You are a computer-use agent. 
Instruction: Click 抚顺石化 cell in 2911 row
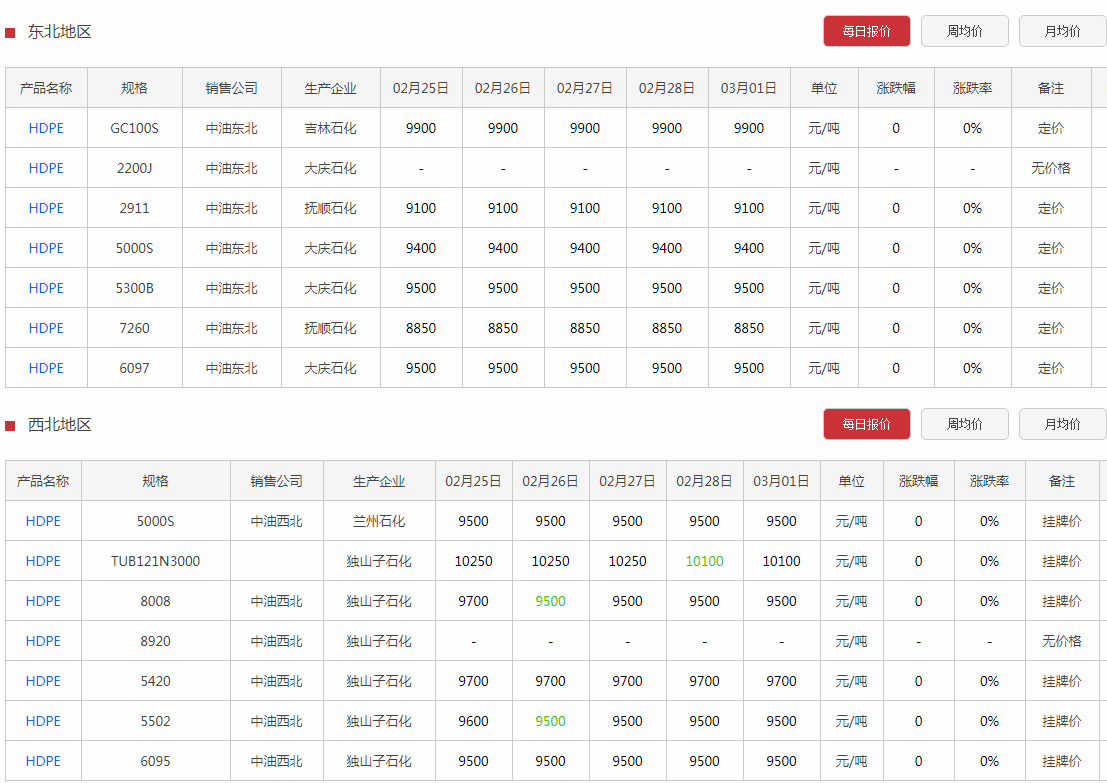(330, 208)
